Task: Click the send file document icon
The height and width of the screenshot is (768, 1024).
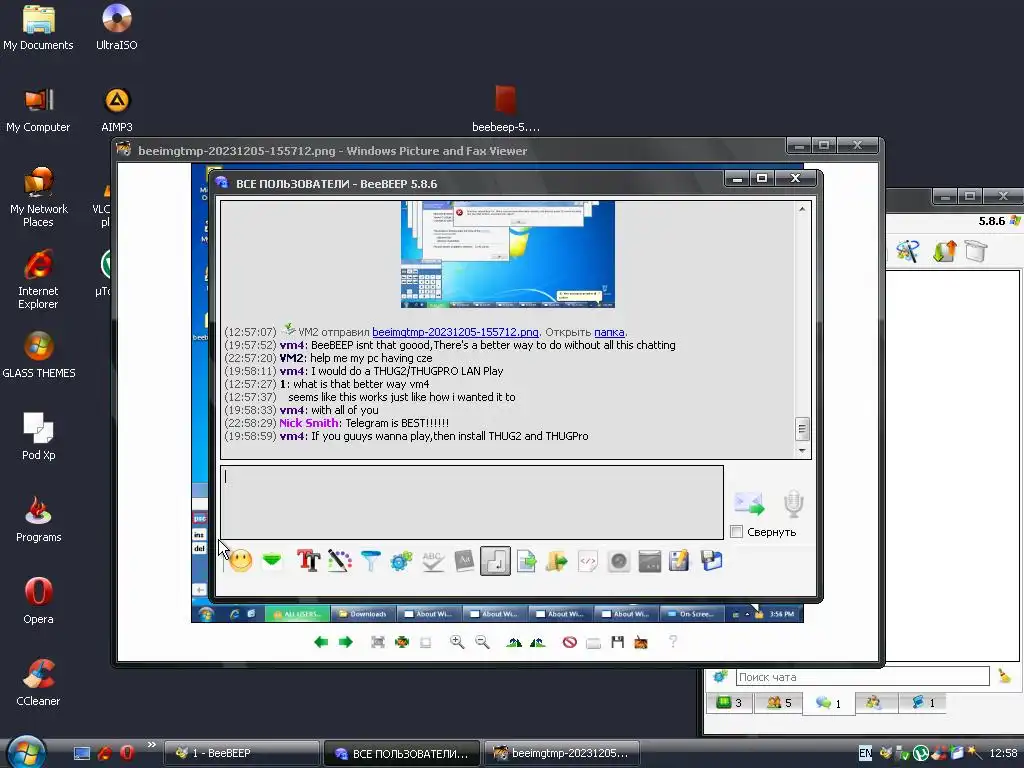Action: point(526,560)
